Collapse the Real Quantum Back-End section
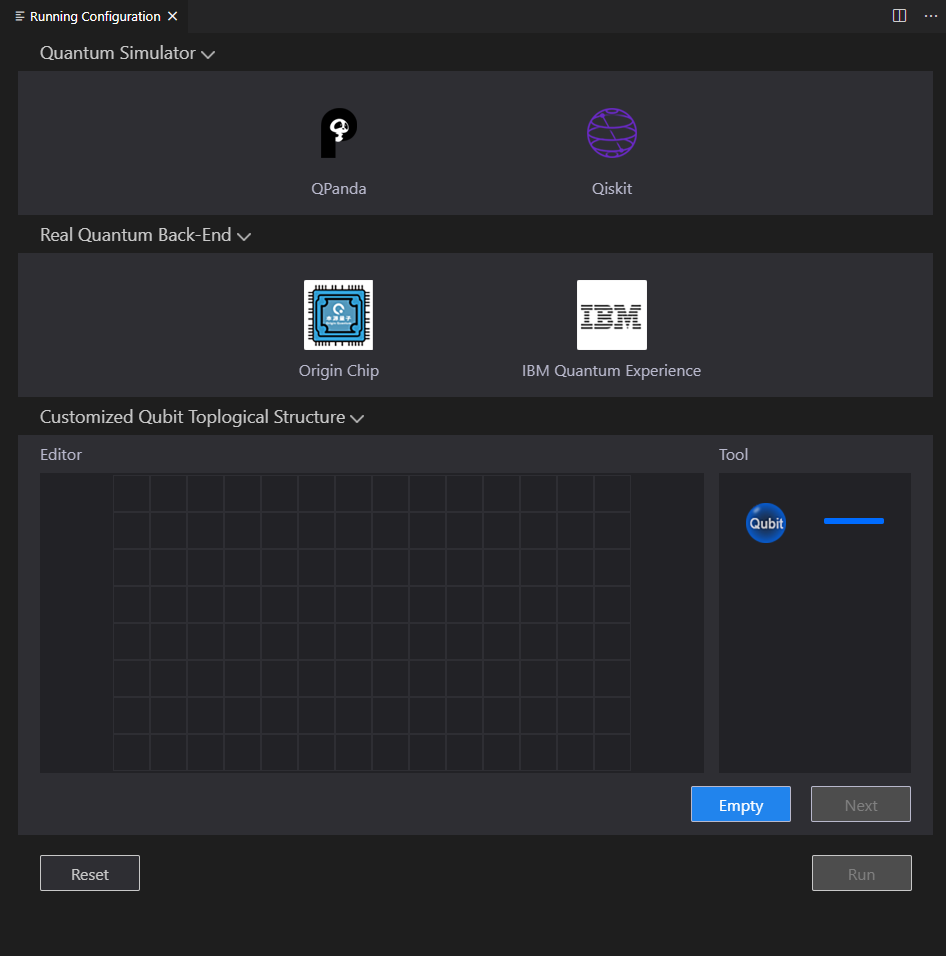 [x=244, y=237]
